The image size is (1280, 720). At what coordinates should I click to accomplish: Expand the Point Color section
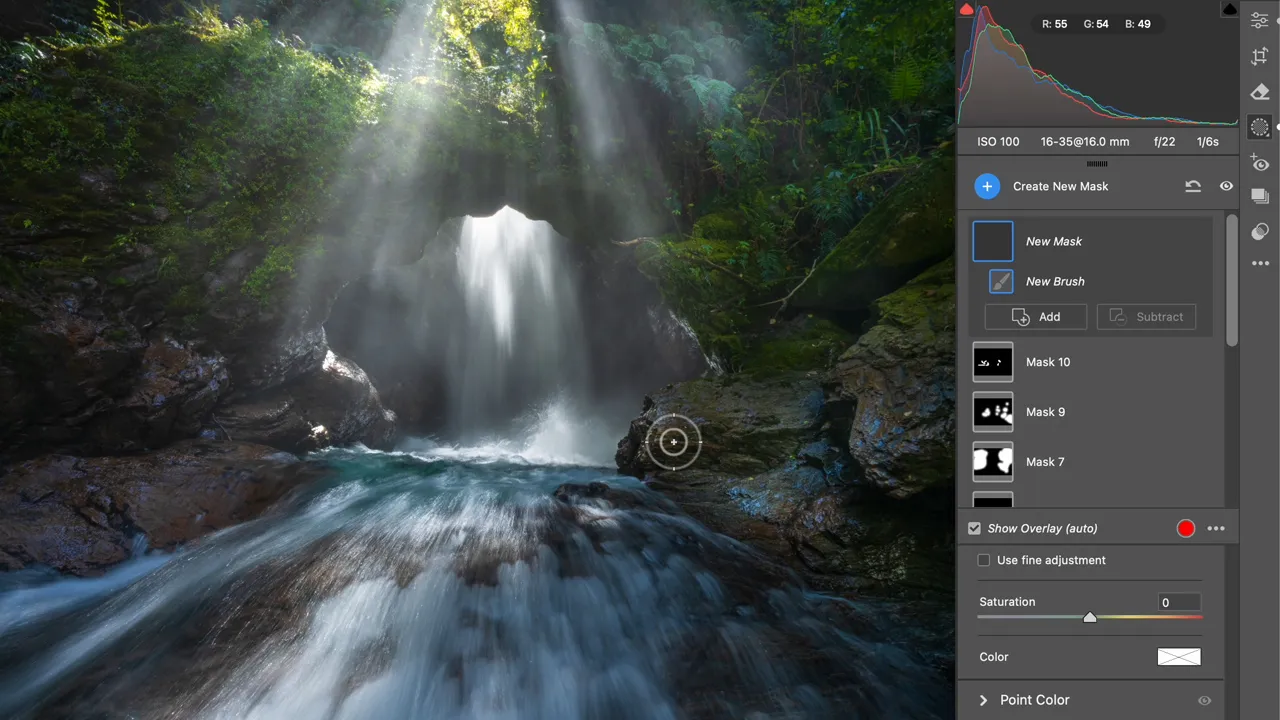click(x=983, y=700)
